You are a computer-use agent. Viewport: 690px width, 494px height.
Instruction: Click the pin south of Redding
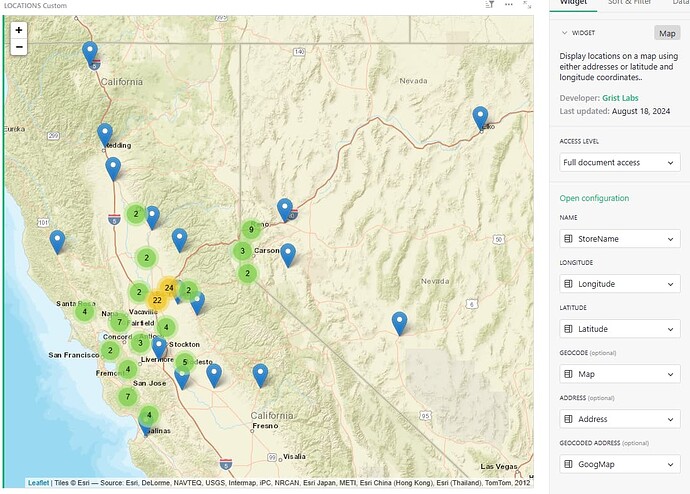113,169
